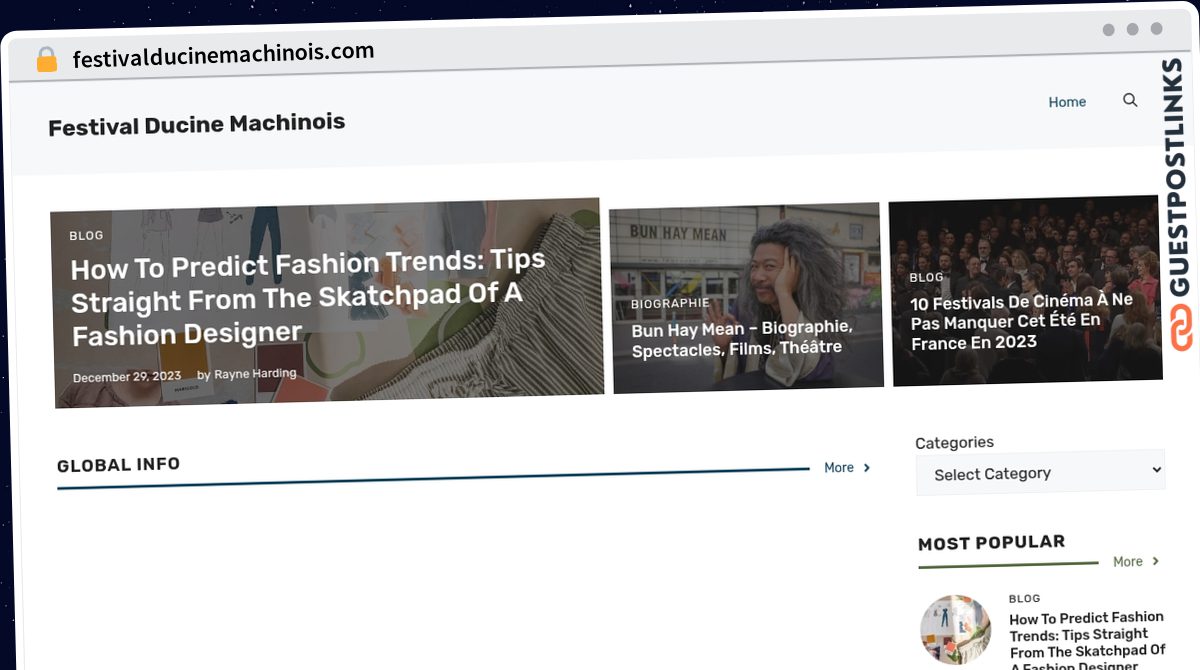Open the 10 Festivals De Cinéma article
This screenshot has width=1200, height=670.
click(1021, 321)
